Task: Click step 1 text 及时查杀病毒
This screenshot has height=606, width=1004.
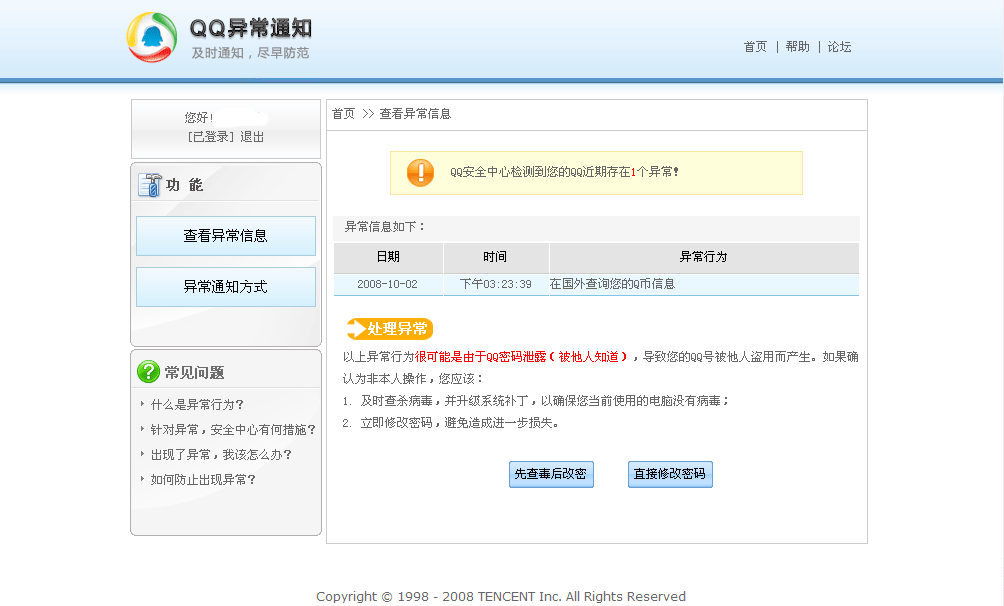Action: point(396,401)
